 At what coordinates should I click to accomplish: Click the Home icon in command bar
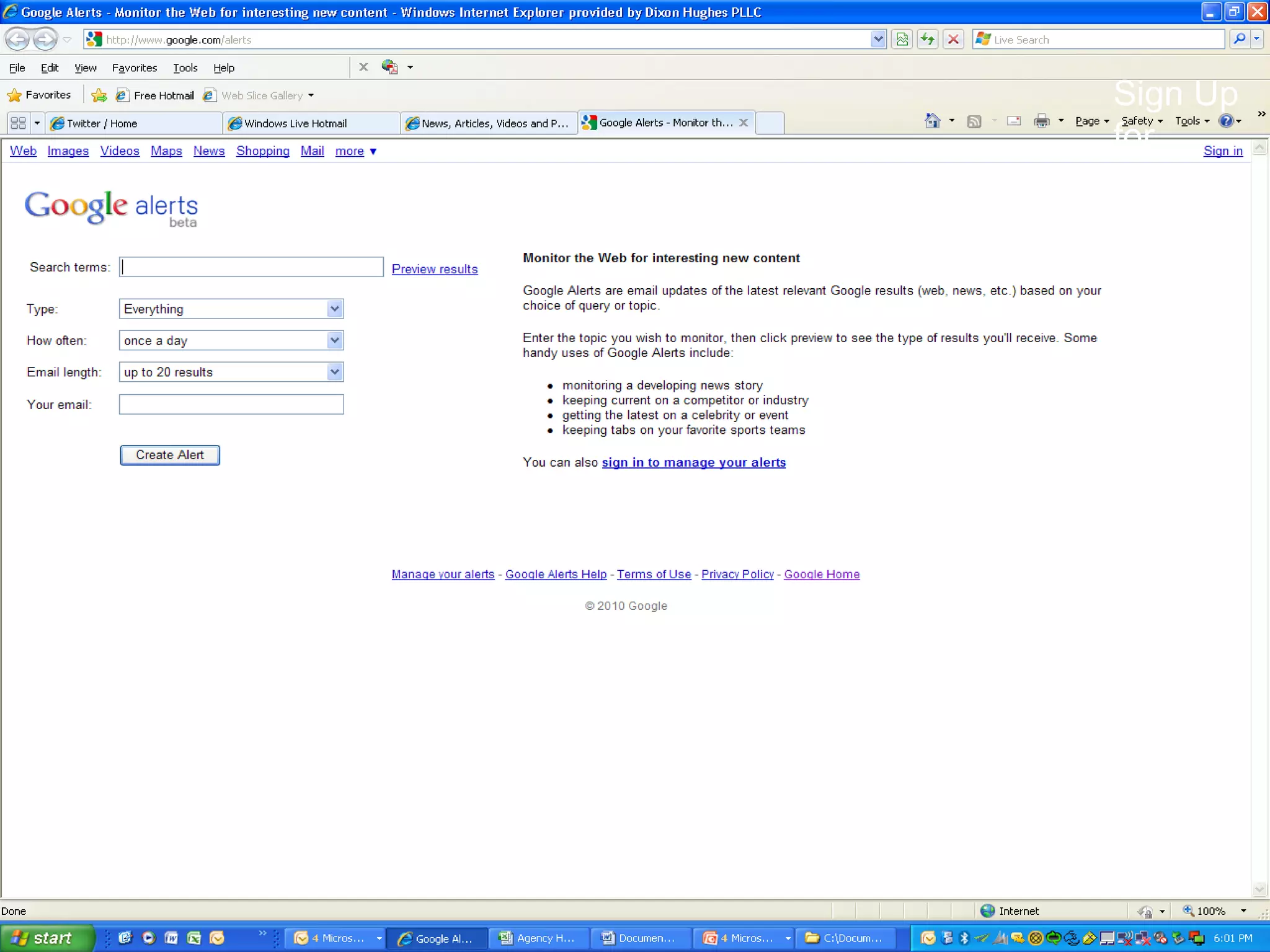coord(932,121)
